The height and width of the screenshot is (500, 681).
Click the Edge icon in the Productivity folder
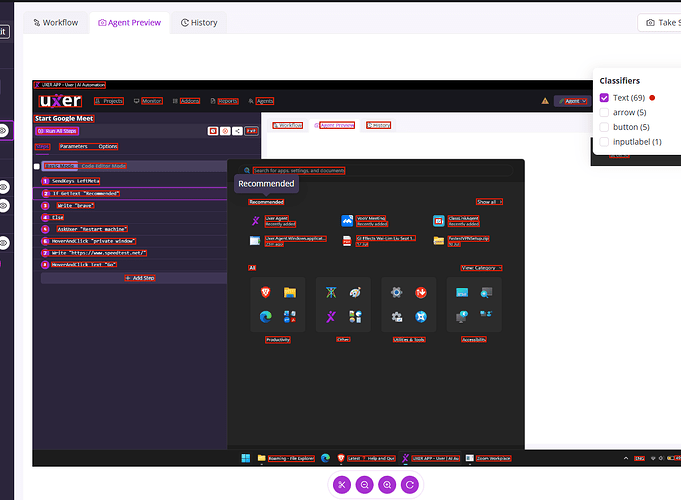[266, 317]
